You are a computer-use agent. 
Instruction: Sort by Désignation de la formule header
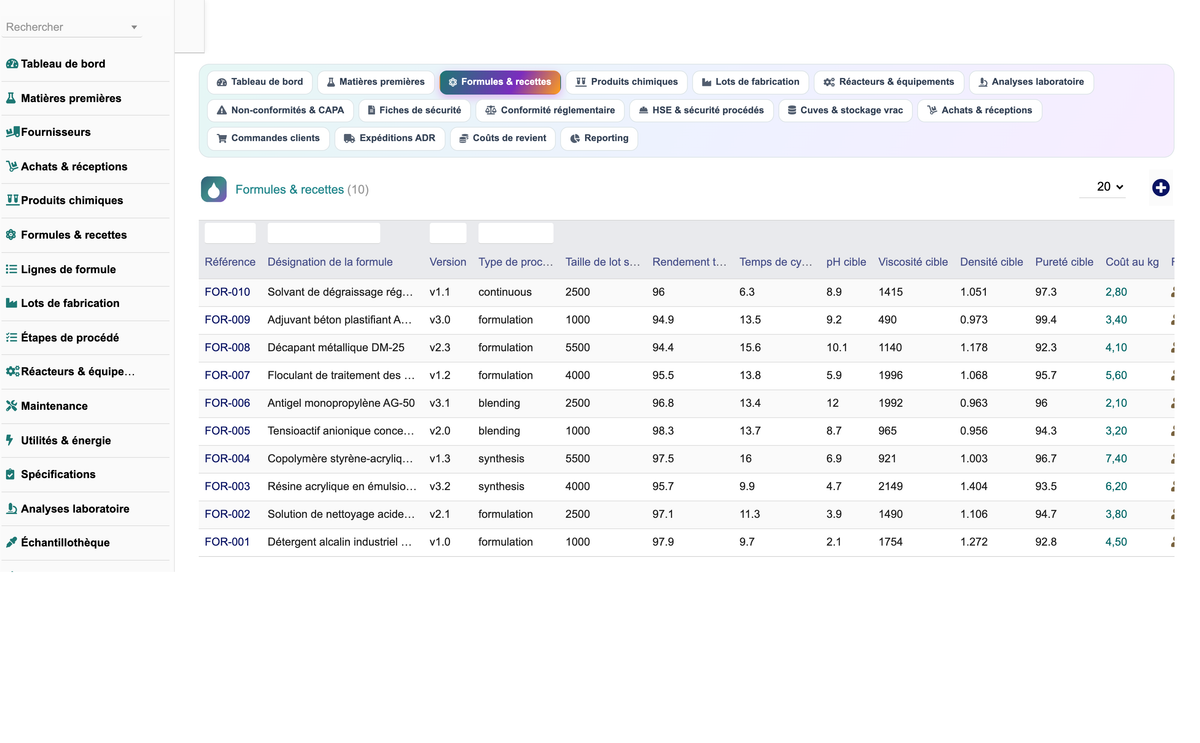[x=330, y=262]
